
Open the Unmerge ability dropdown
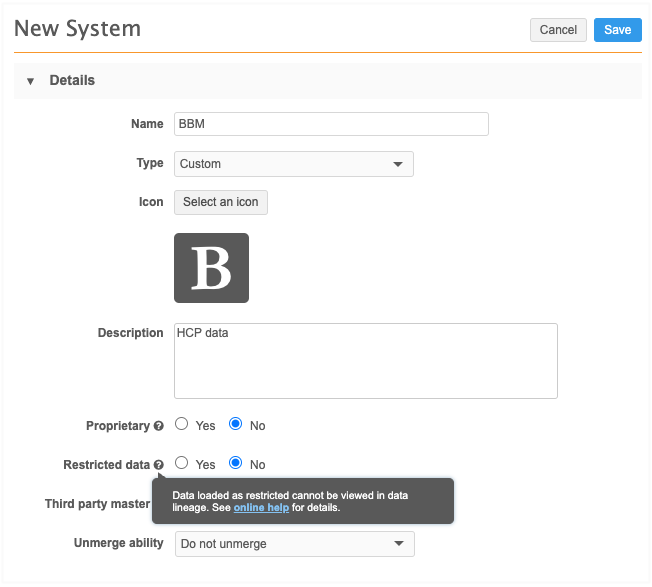(293, 544)
